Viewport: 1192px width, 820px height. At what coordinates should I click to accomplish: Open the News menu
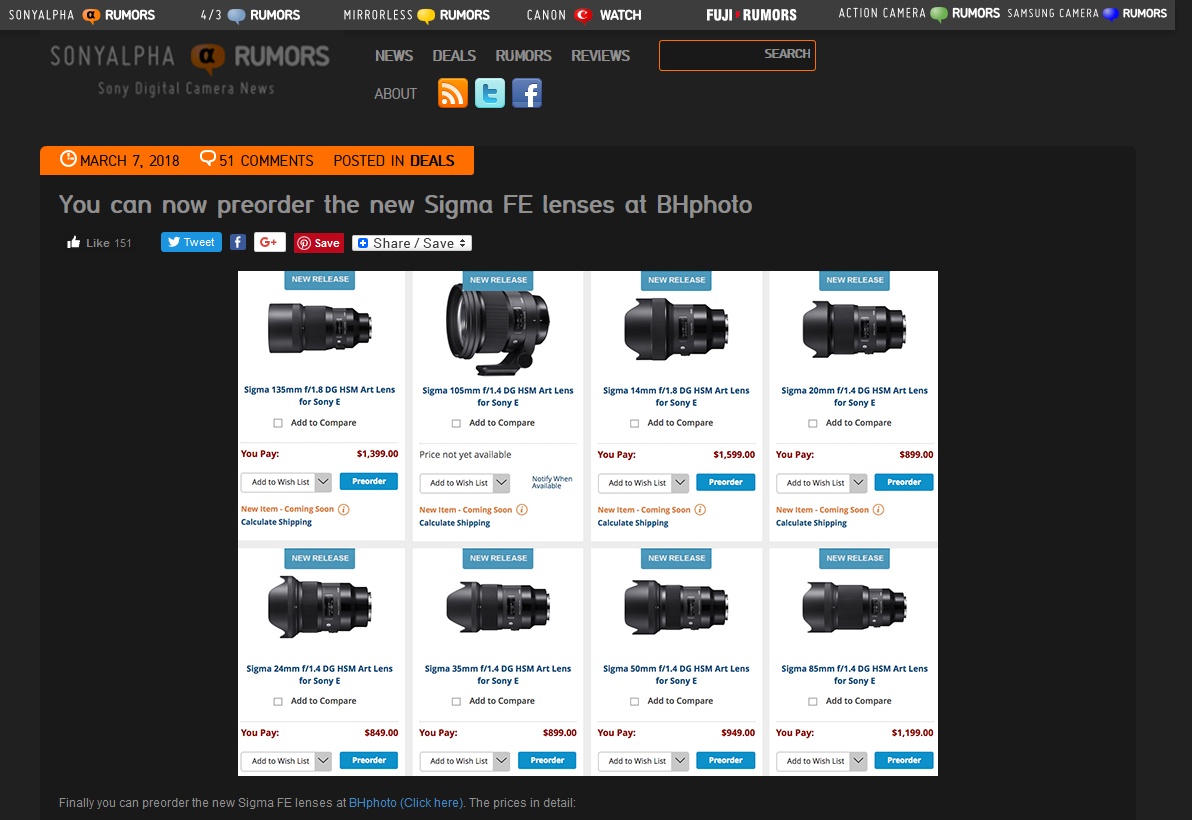coord(394,55)
